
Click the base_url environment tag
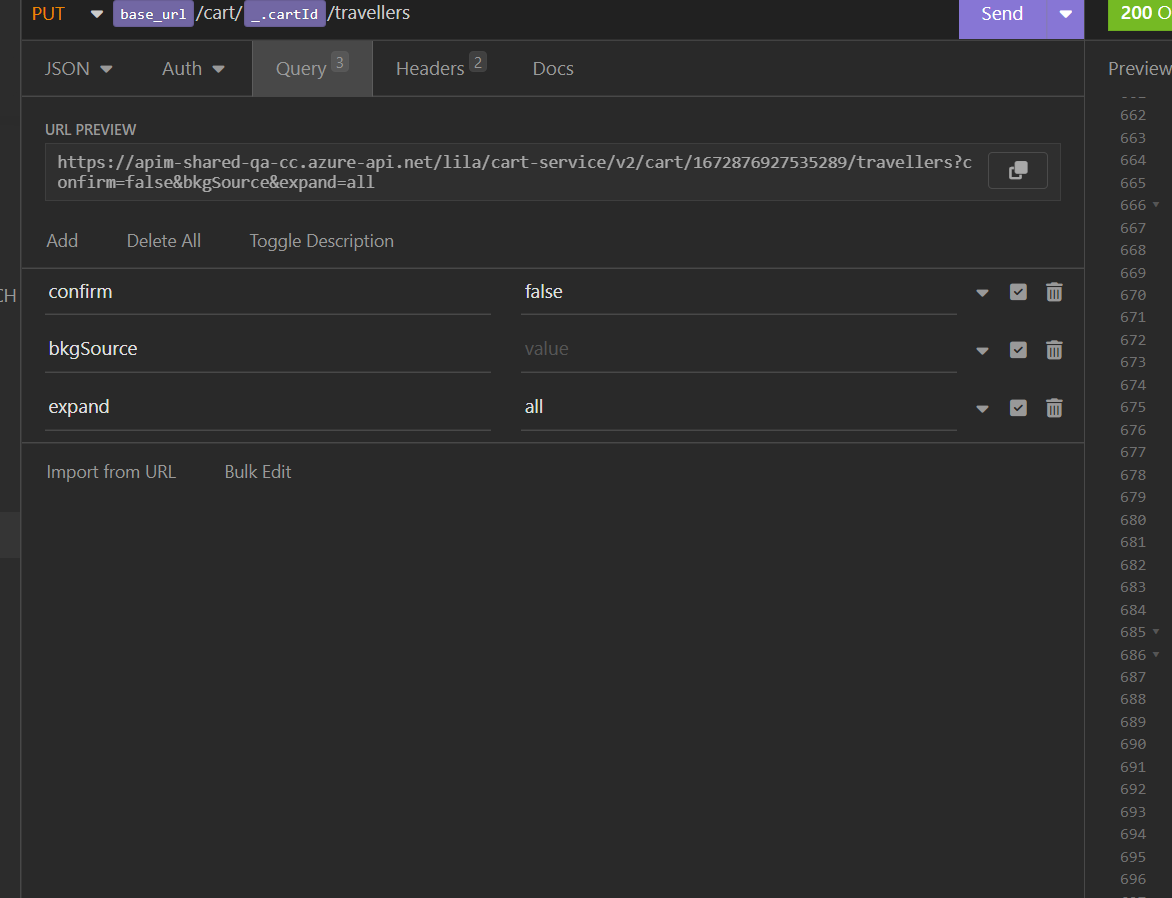coord(152,14)
